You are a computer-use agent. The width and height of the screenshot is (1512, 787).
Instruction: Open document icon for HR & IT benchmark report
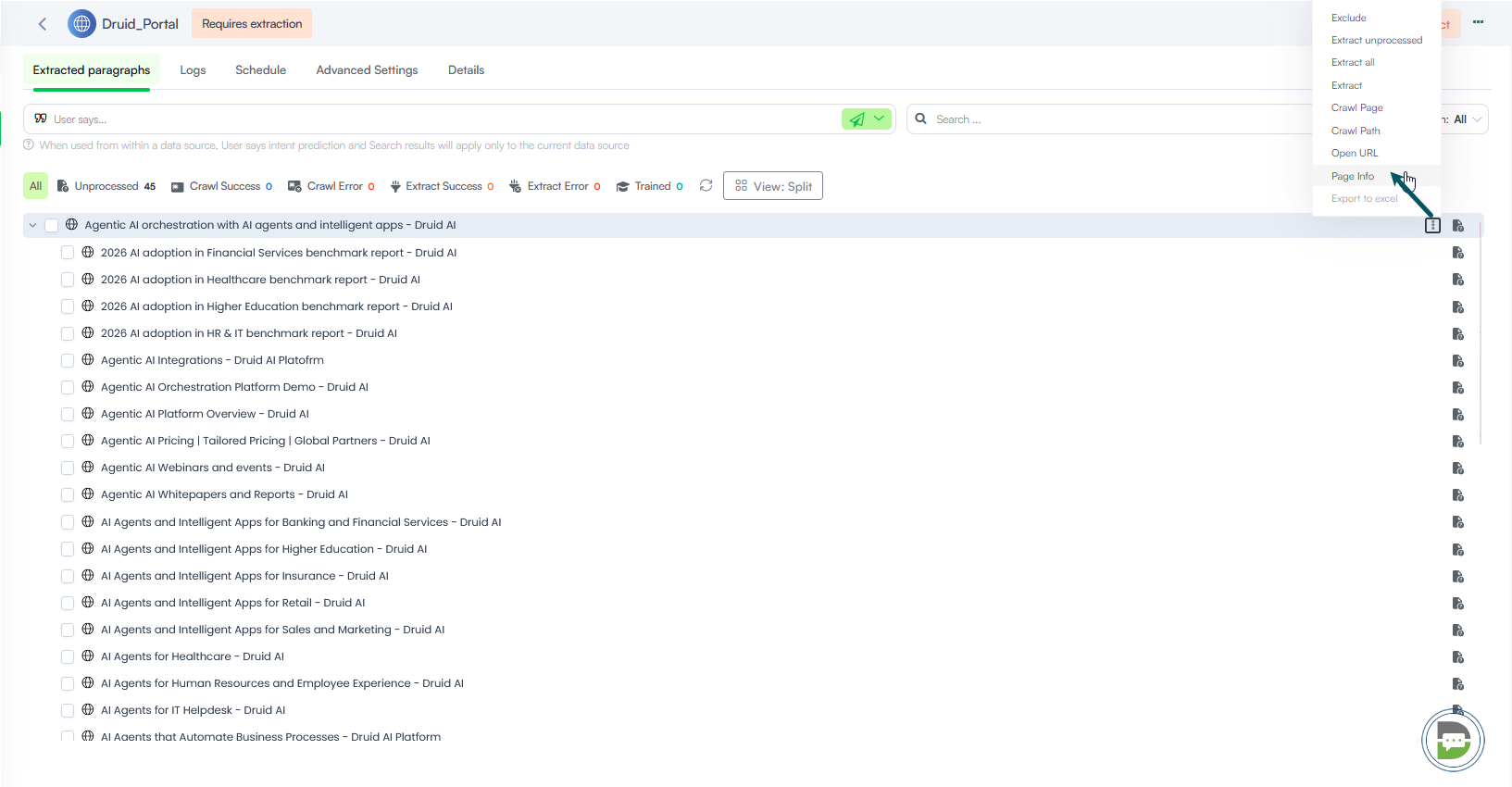pos(1458,333)
